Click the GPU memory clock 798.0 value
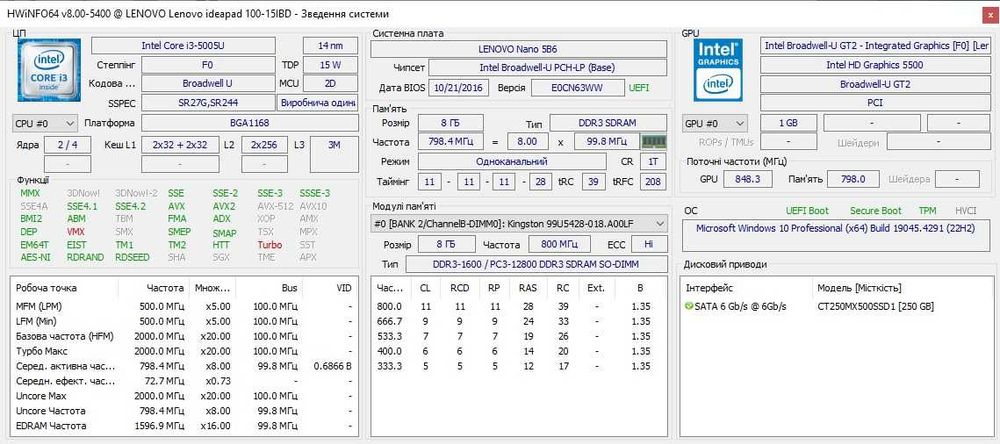 [x=853, y=179]
